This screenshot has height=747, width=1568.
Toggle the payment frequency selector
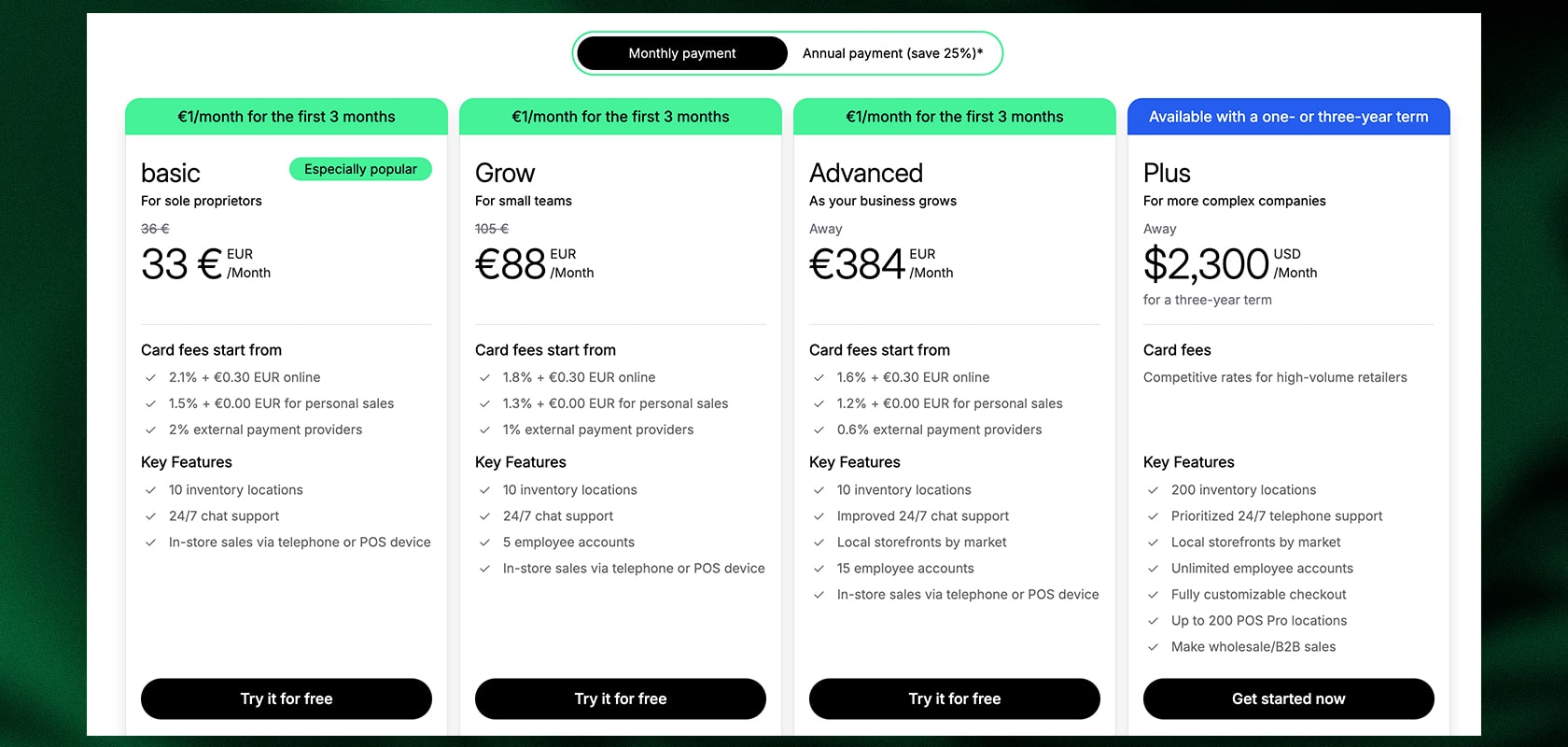point(789,53)
